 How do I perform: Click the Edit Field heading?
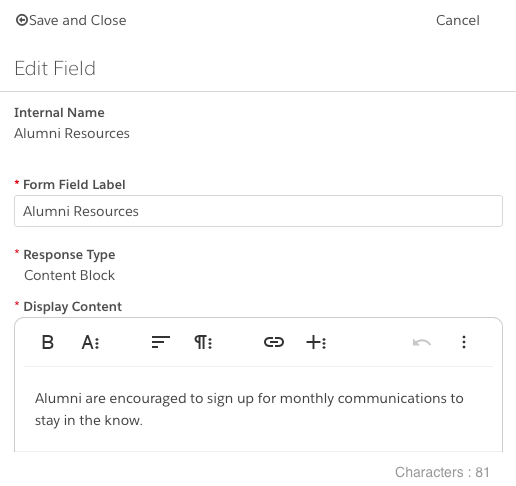(x=55, y=68)
